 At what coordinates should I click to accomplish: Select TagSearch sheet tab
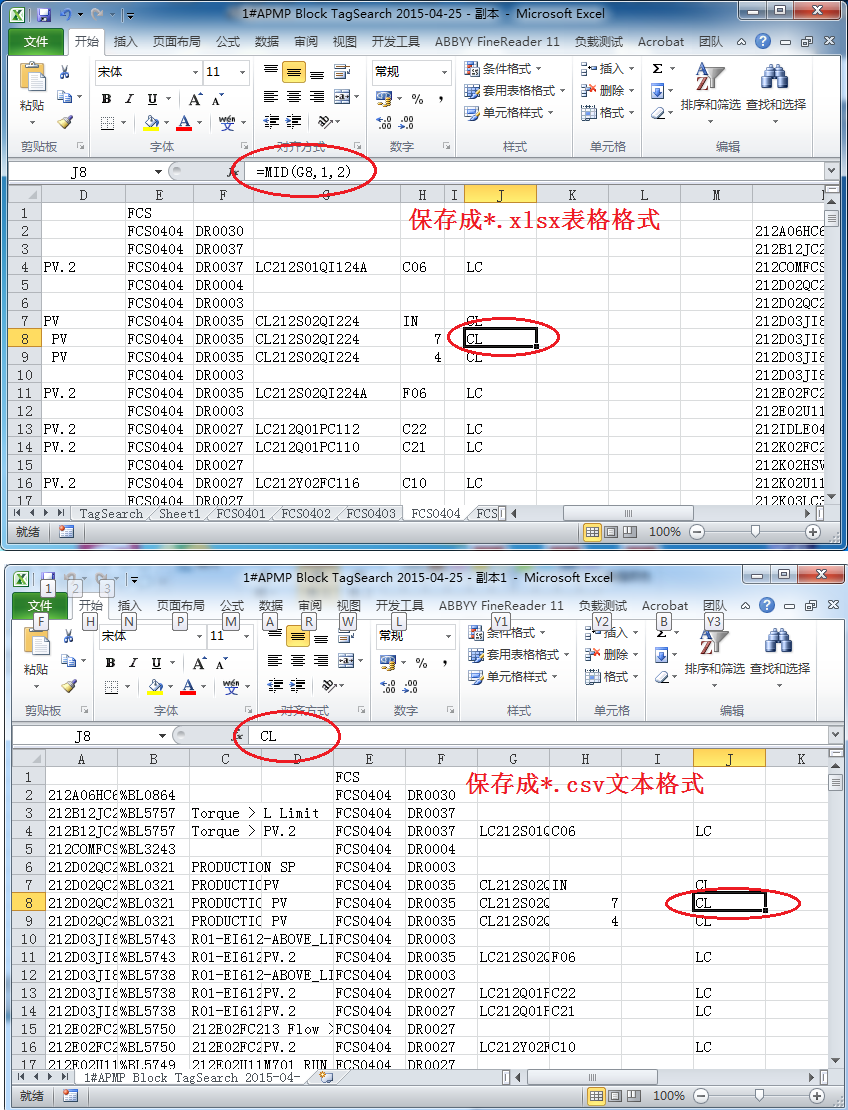coord(111,513)
